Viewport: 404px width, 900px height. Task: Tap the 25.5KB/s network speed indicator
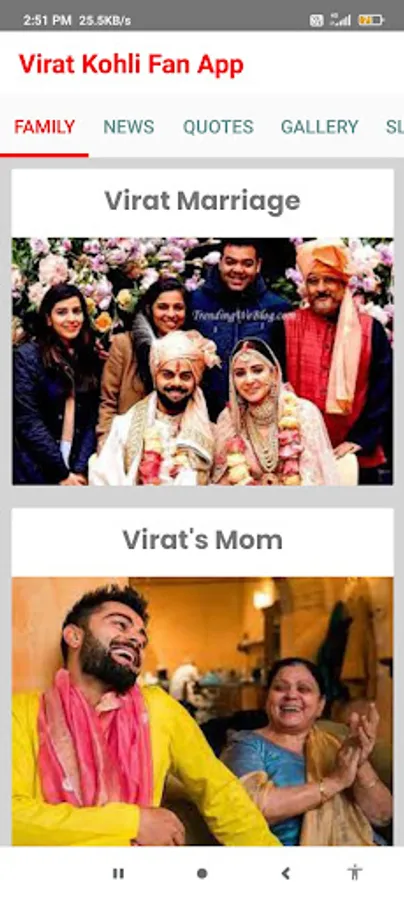tap(105, 21)
